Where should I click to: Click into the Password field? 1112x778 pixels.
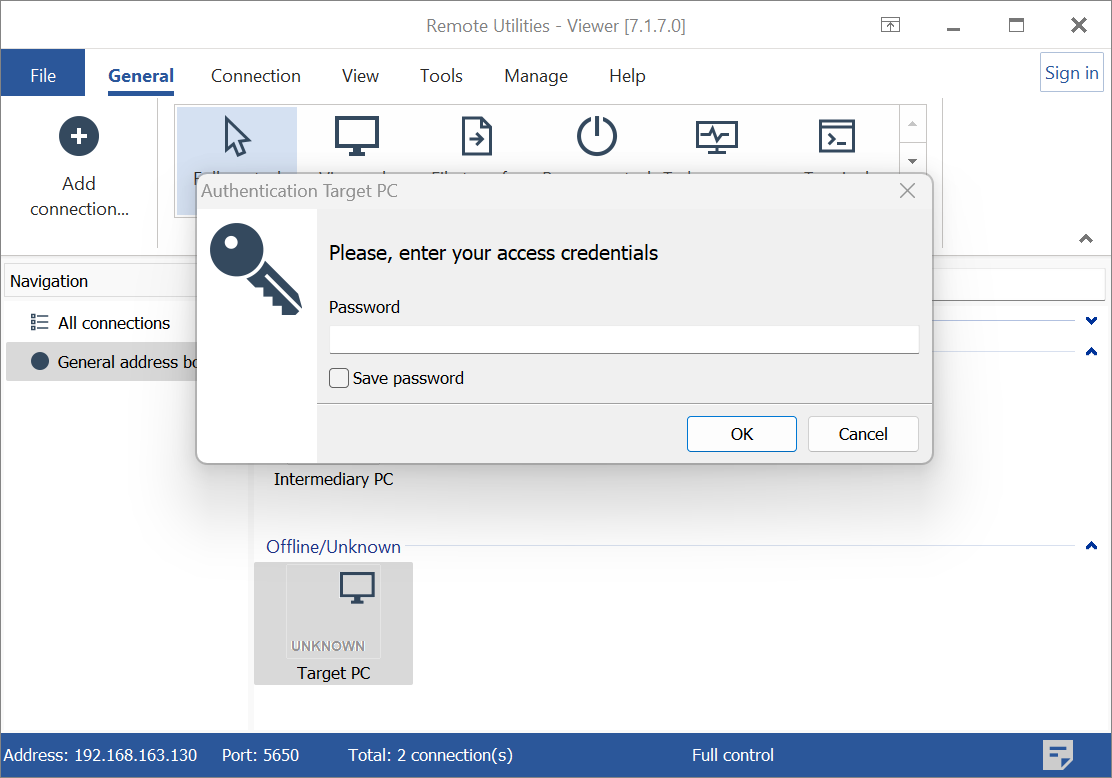(x=623, y=340)
